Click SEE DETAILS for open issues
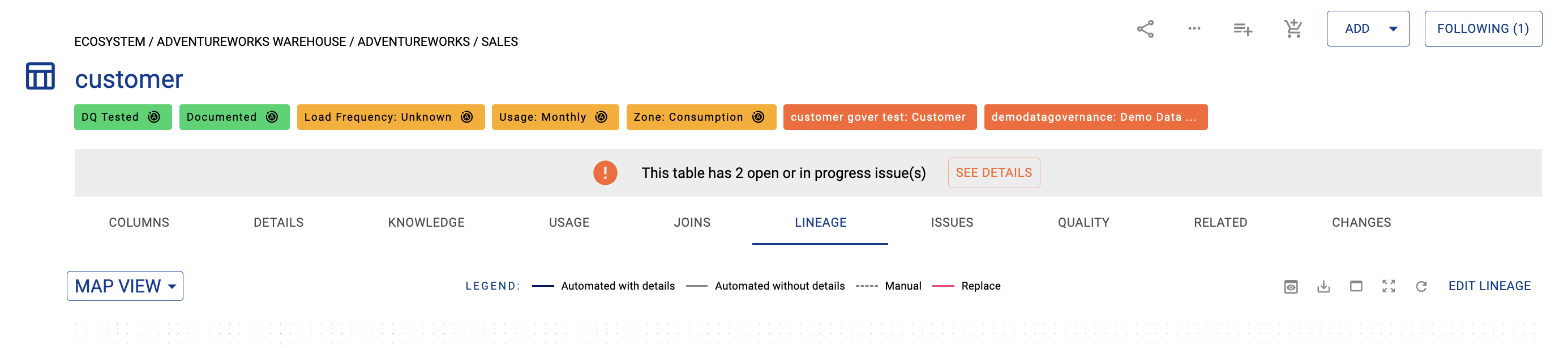 coord(993,172)
